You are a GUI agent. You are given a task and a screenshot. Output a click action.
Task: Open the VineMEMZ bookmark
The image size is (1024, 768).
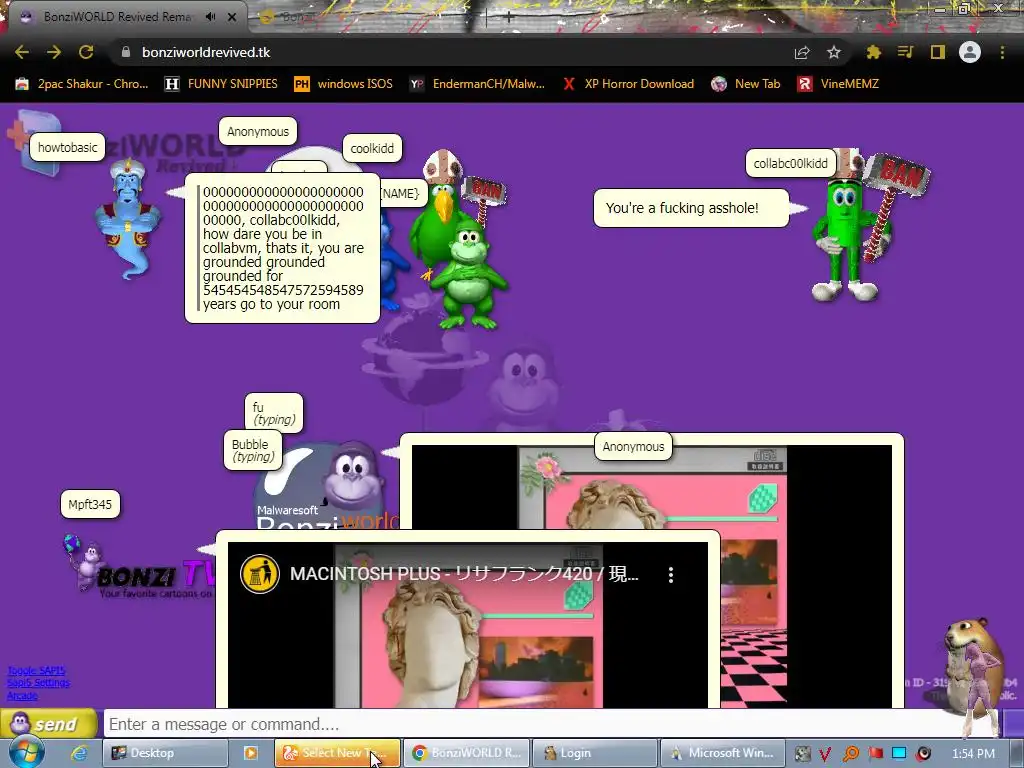click(x=838, y=84)
